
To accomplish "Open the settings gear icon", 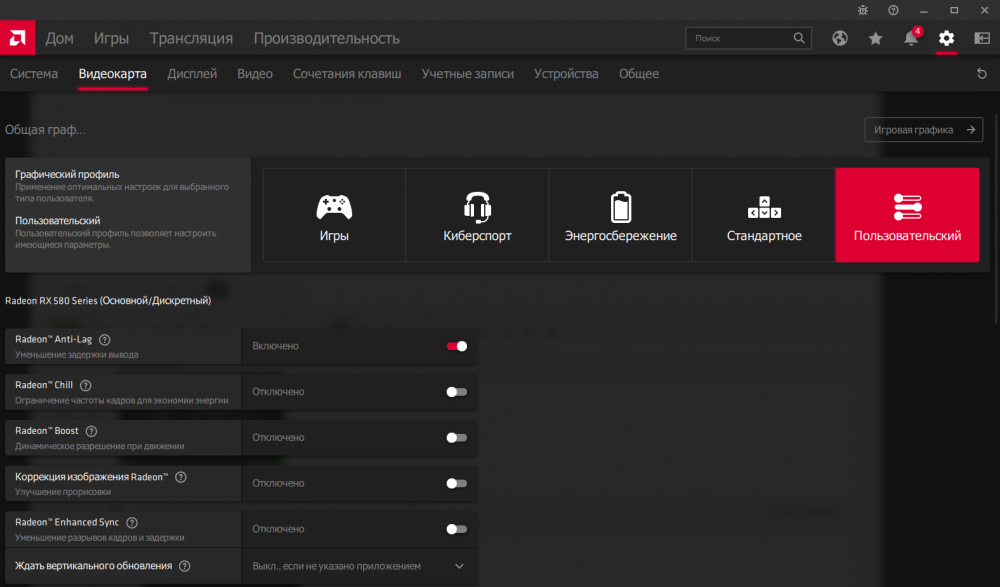I will [x=946, y=38].
